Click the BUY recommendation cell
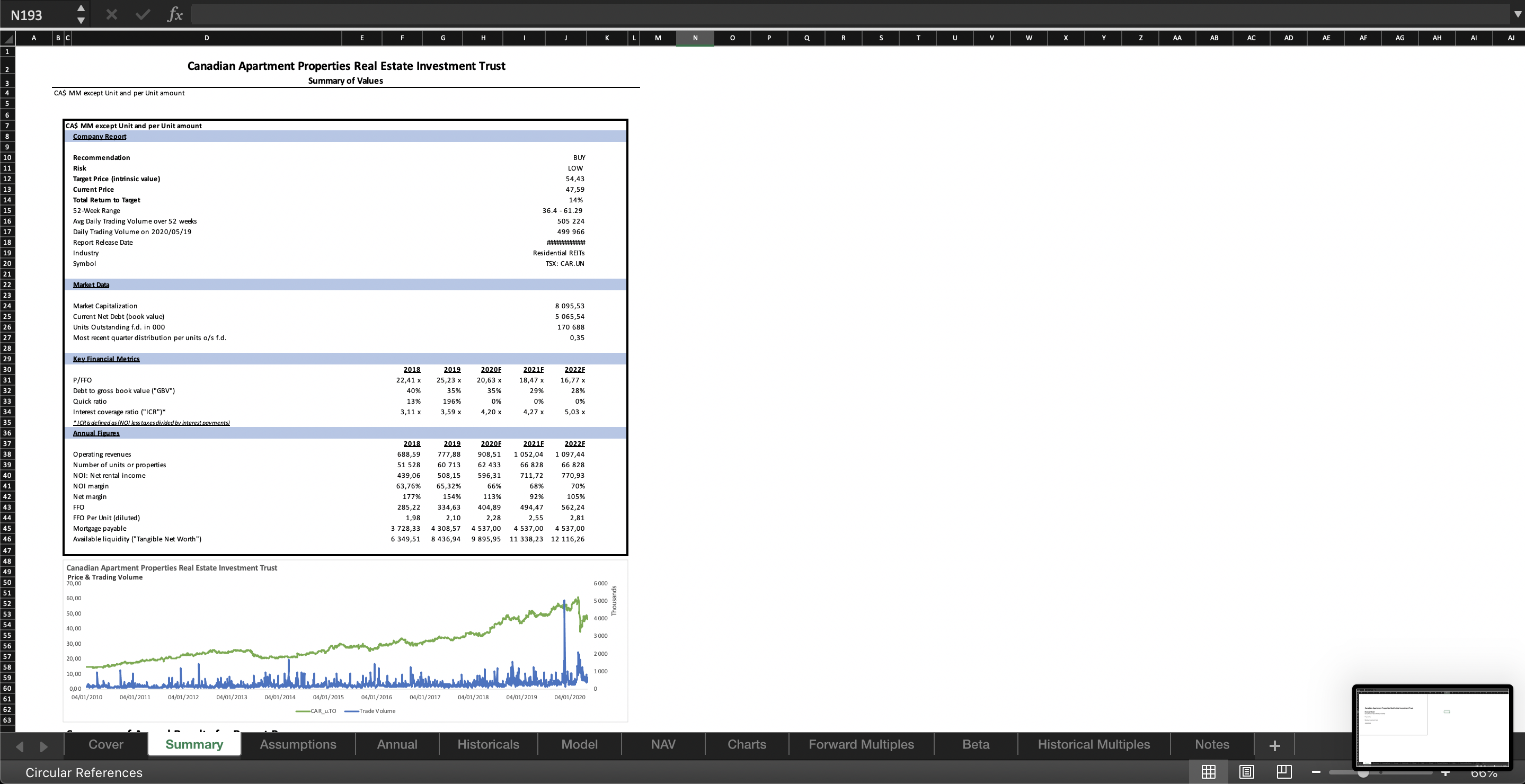This screenshot has height=784, width=1525. [x=579, y=157]
